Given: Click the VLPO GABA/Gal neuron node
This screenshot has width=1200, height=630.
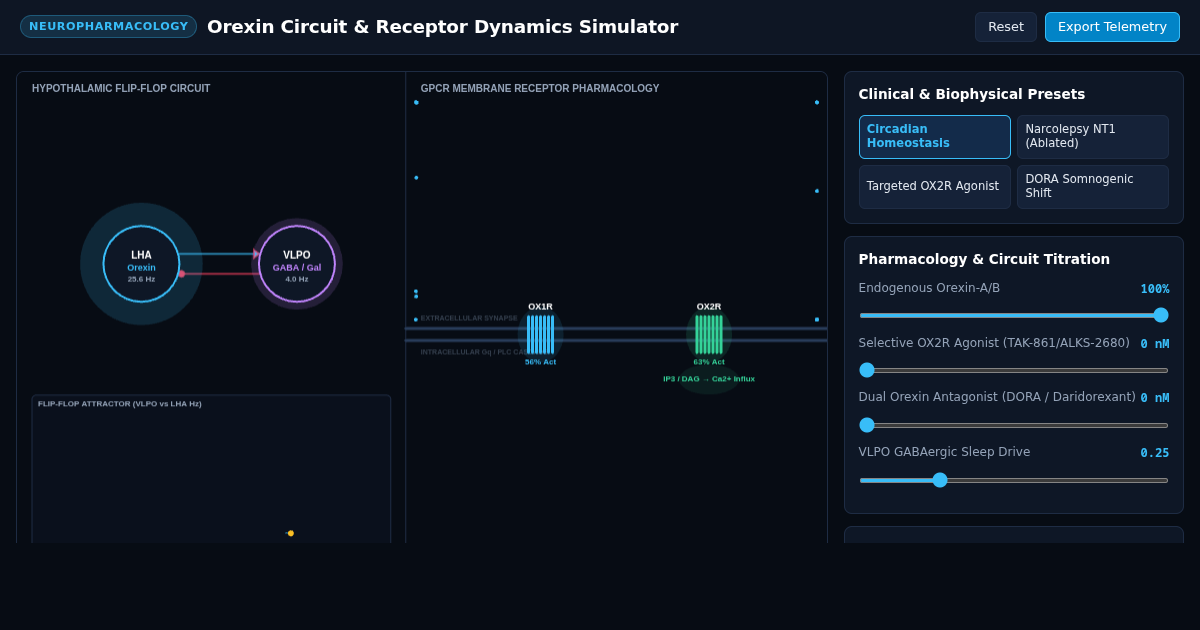Looking at the screenshot, I should click(297, 264).
